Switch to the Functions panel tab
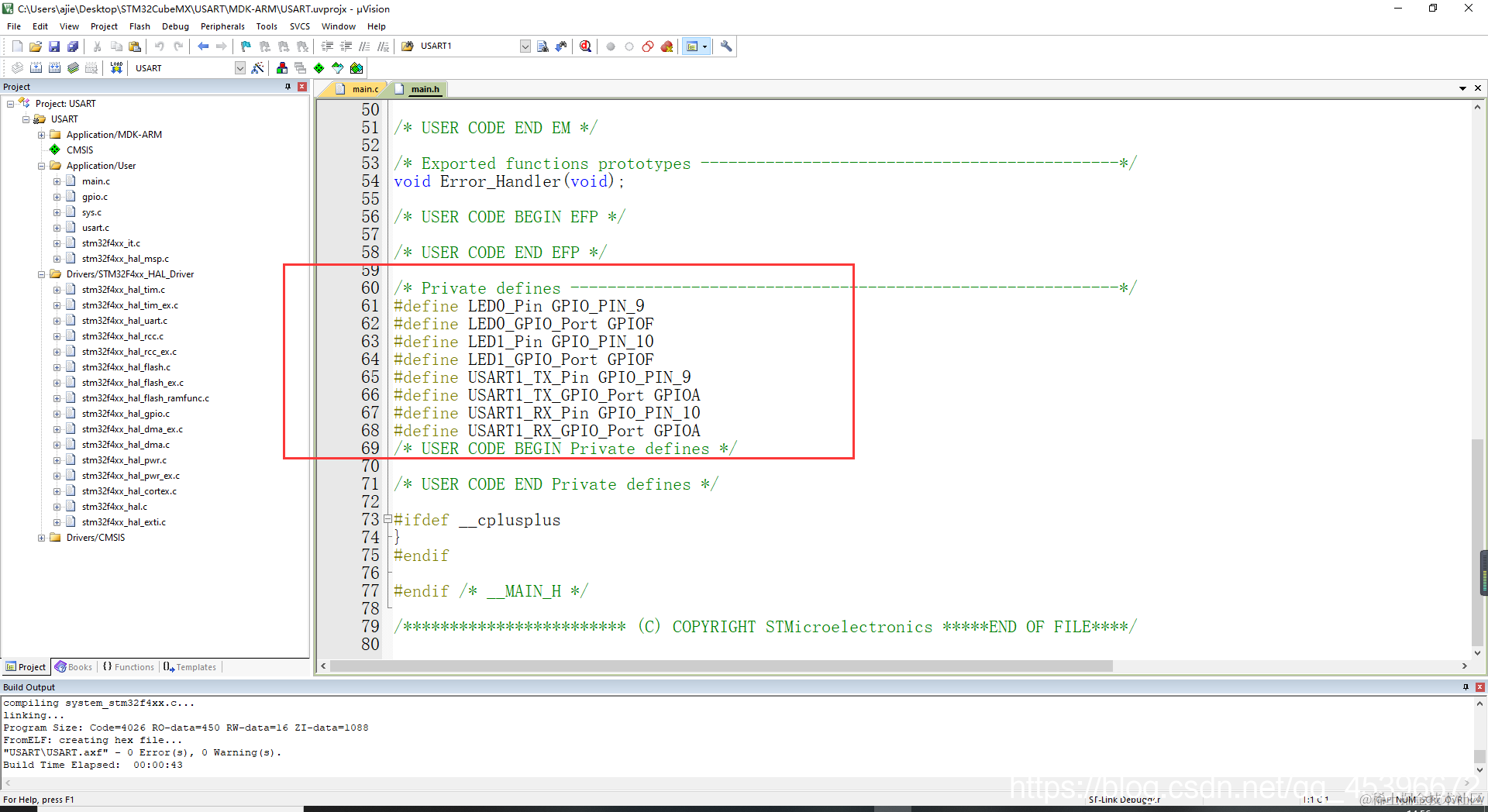Image resolution: width=1488 pixels, height=812 pixels. point(129,667)
